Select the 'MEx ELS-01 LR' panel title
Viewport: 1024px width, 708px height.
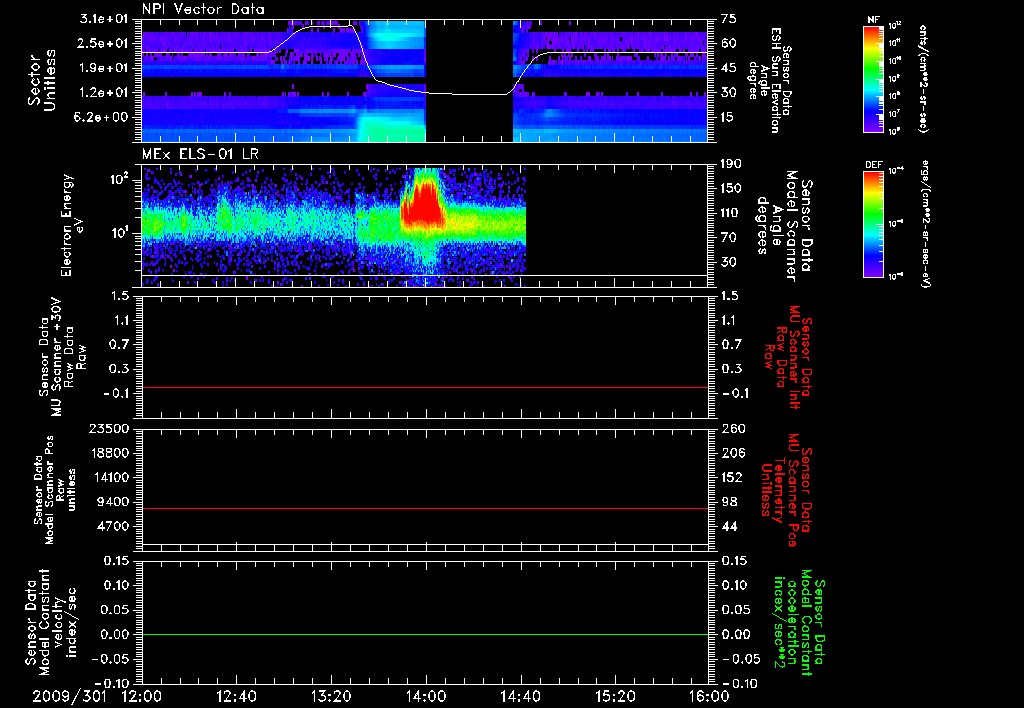point(200,155)
